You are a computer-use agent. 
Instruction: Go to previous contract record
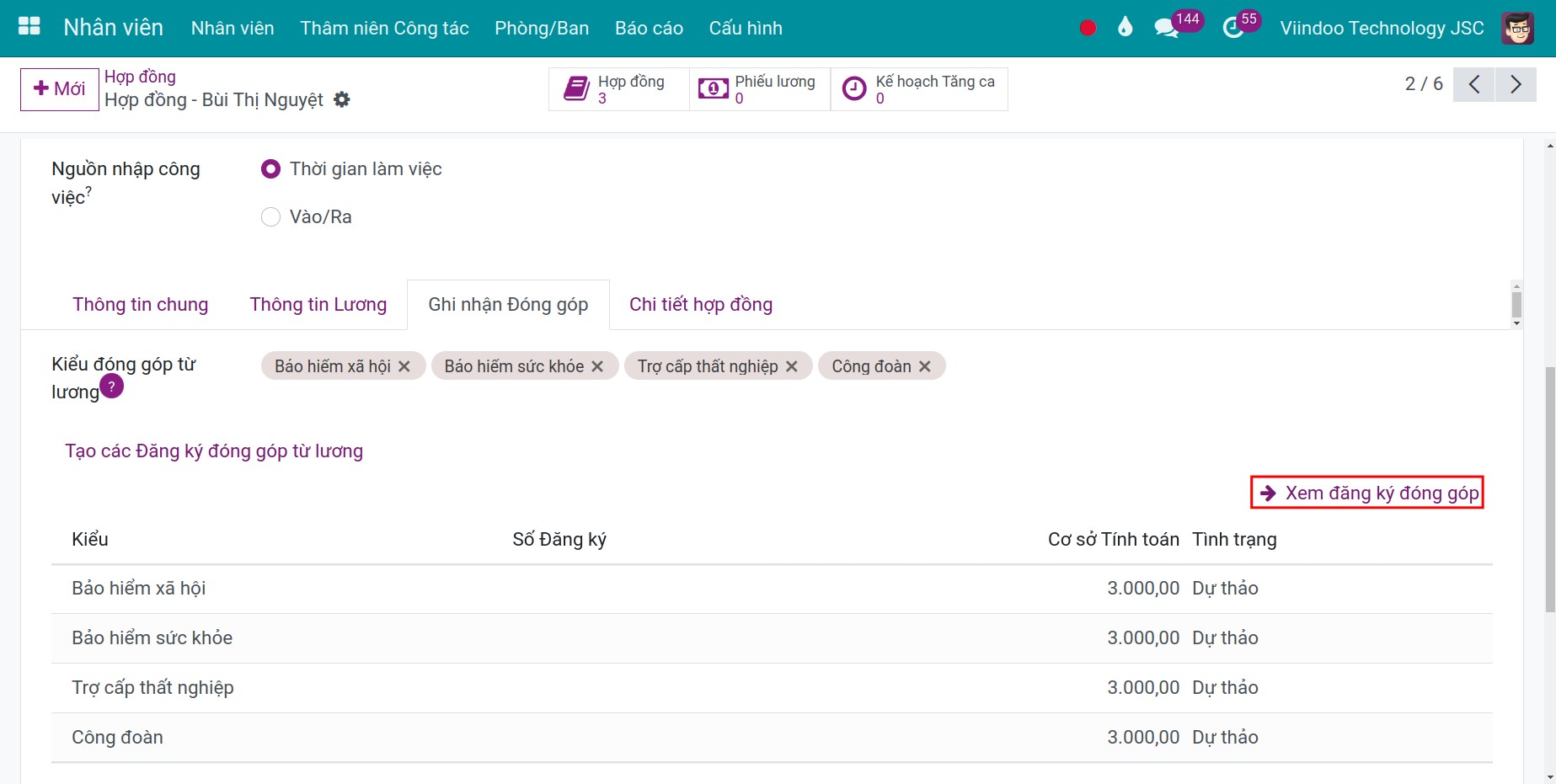(1474, 84)
